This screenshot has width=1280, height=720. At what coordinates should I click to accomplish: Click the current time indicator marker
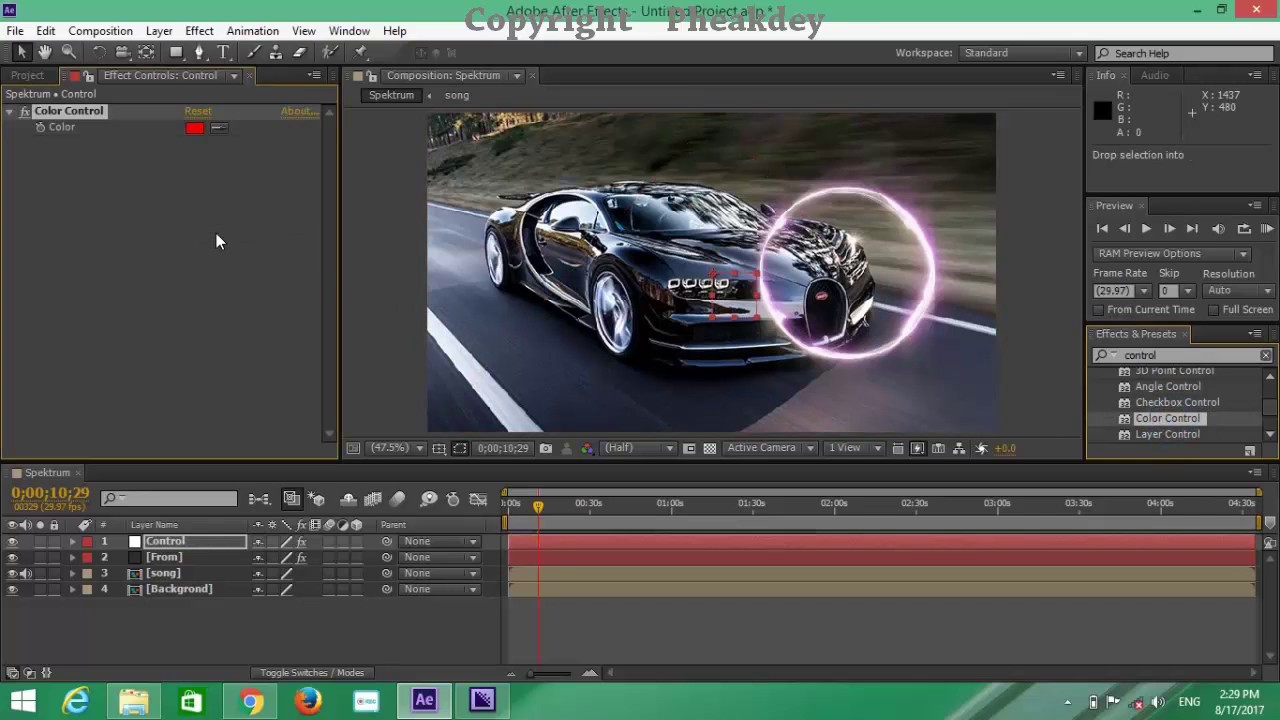coord(538,506)
